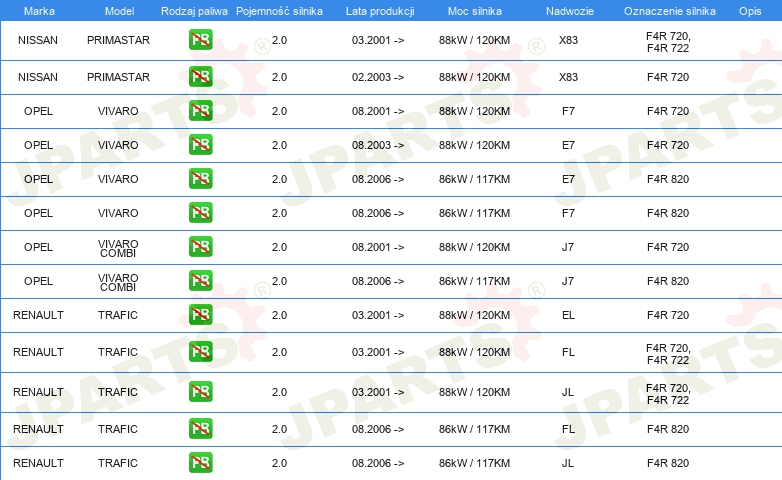Click the Oznaczenie silnika column header

(670, 11)
